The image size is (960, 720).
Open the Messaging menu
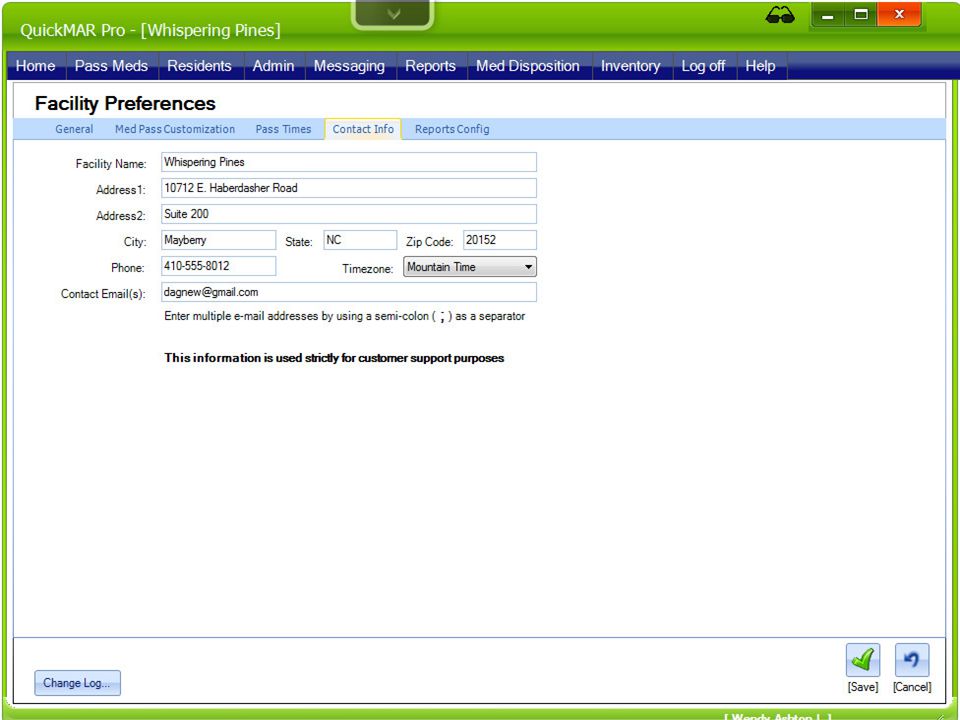350,66
